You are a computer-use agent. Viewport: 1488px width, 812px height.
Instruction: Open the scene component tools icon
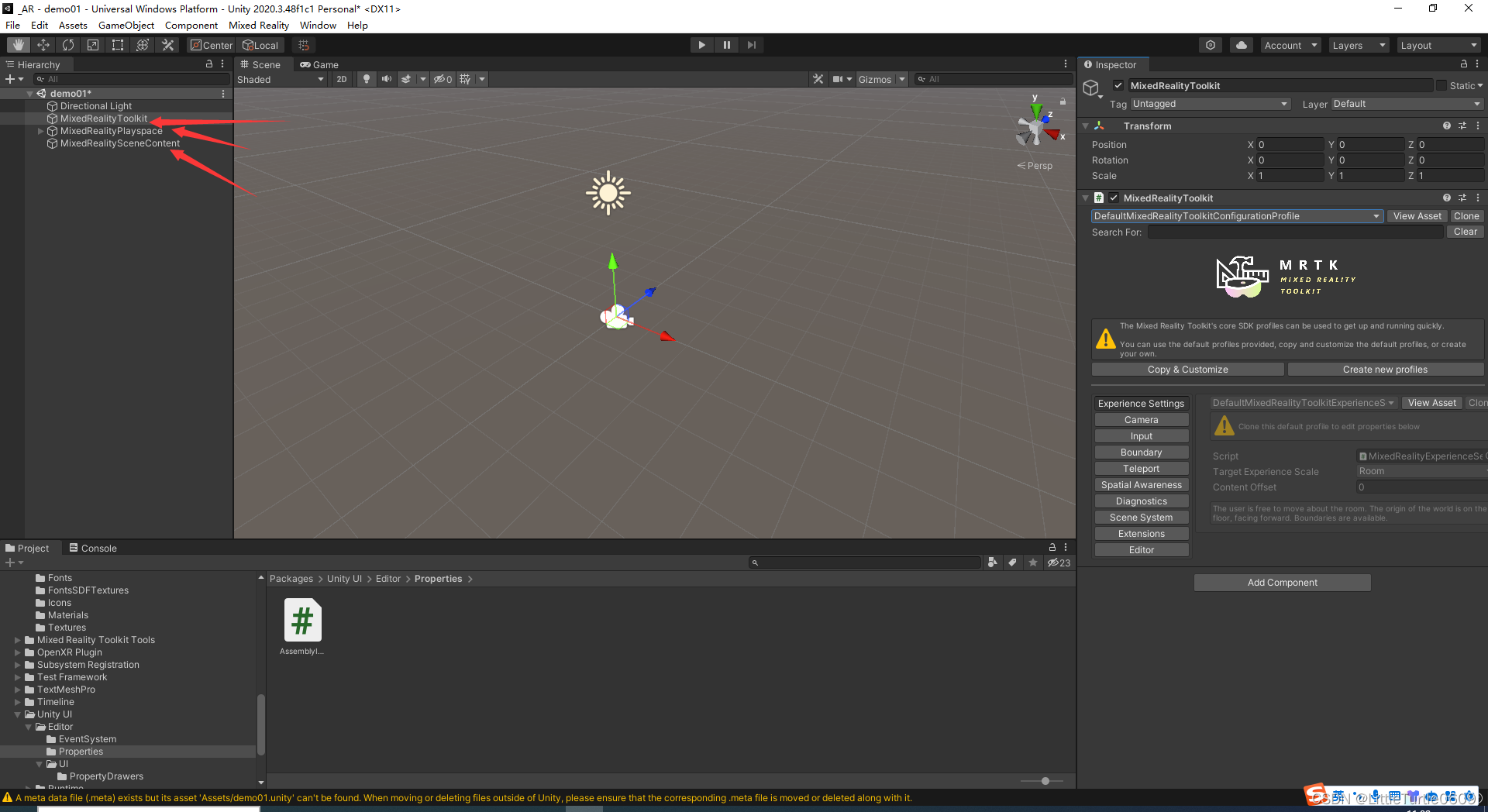point(818,79)
